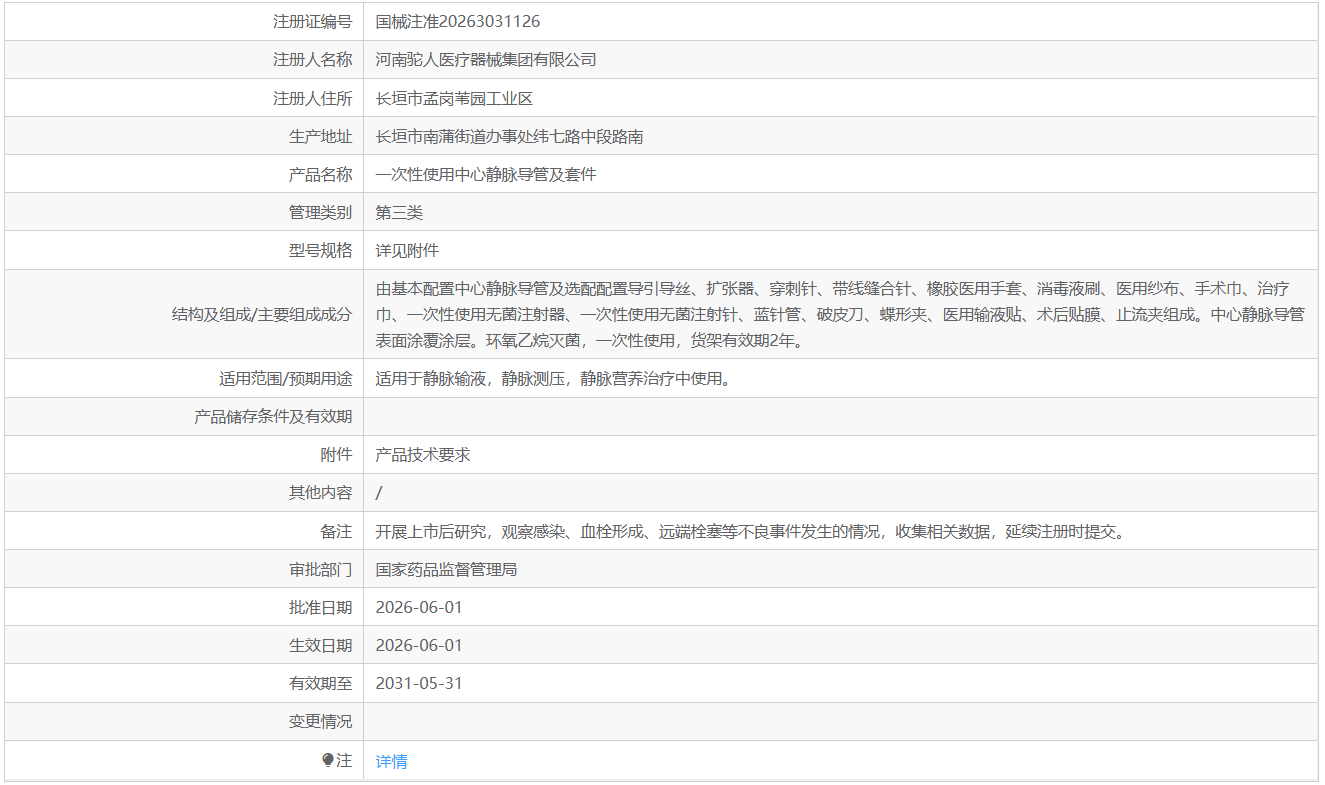Click registrant name 河南驼人医疗器械集团有限公司
Viewport: 1325px width, 785px height.
486,59
